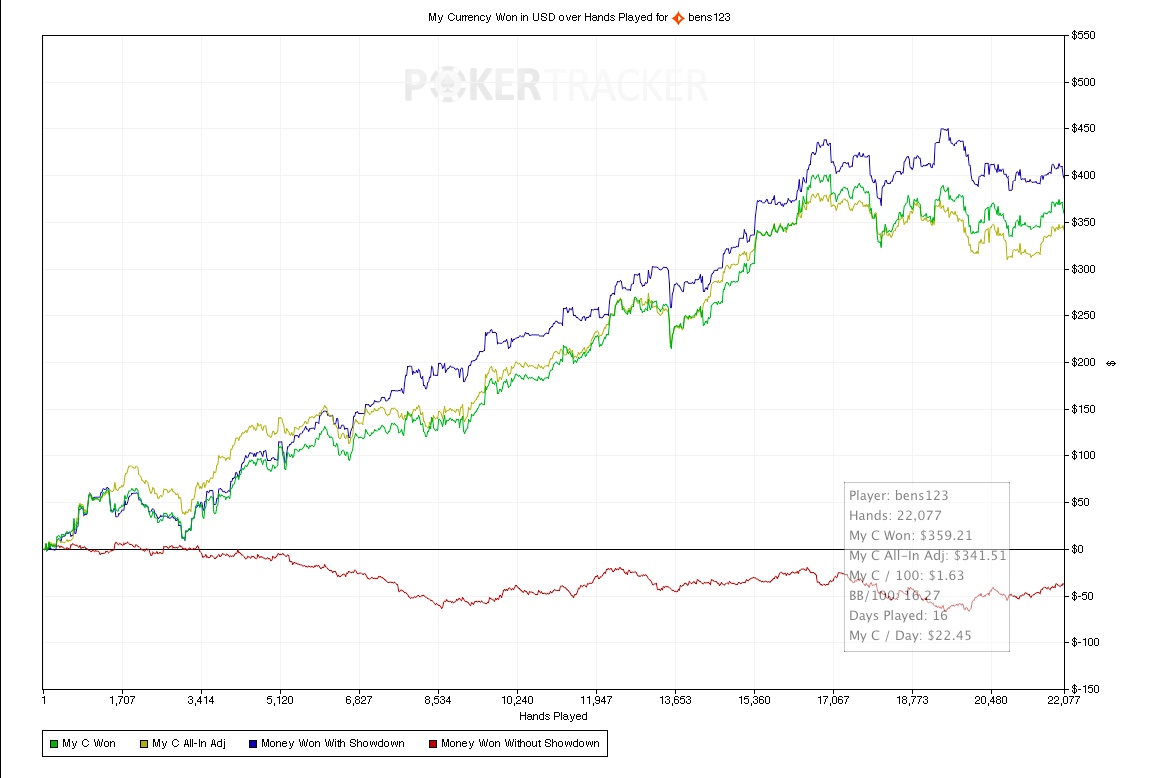Click Player: bens123 in the stats box
1156x778 pixels.
899,496
